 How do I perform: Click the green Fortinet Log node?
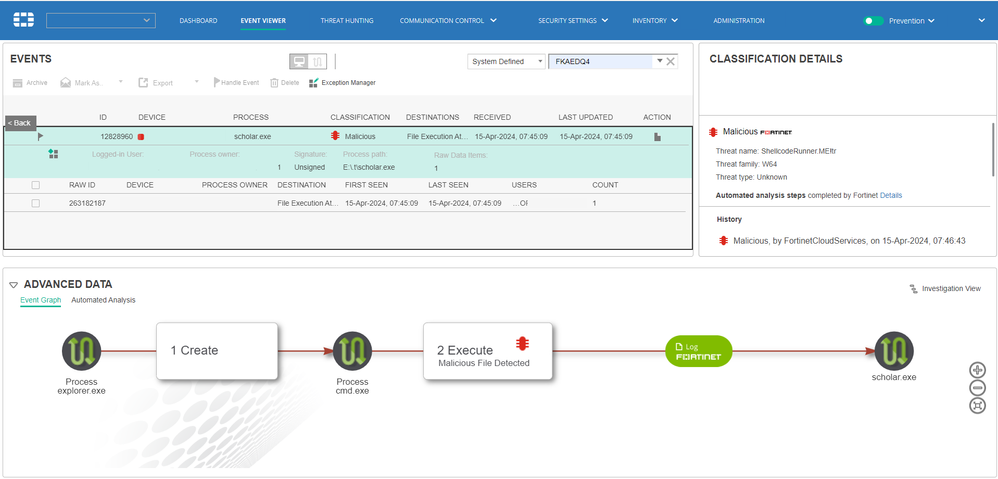point(699,351)
